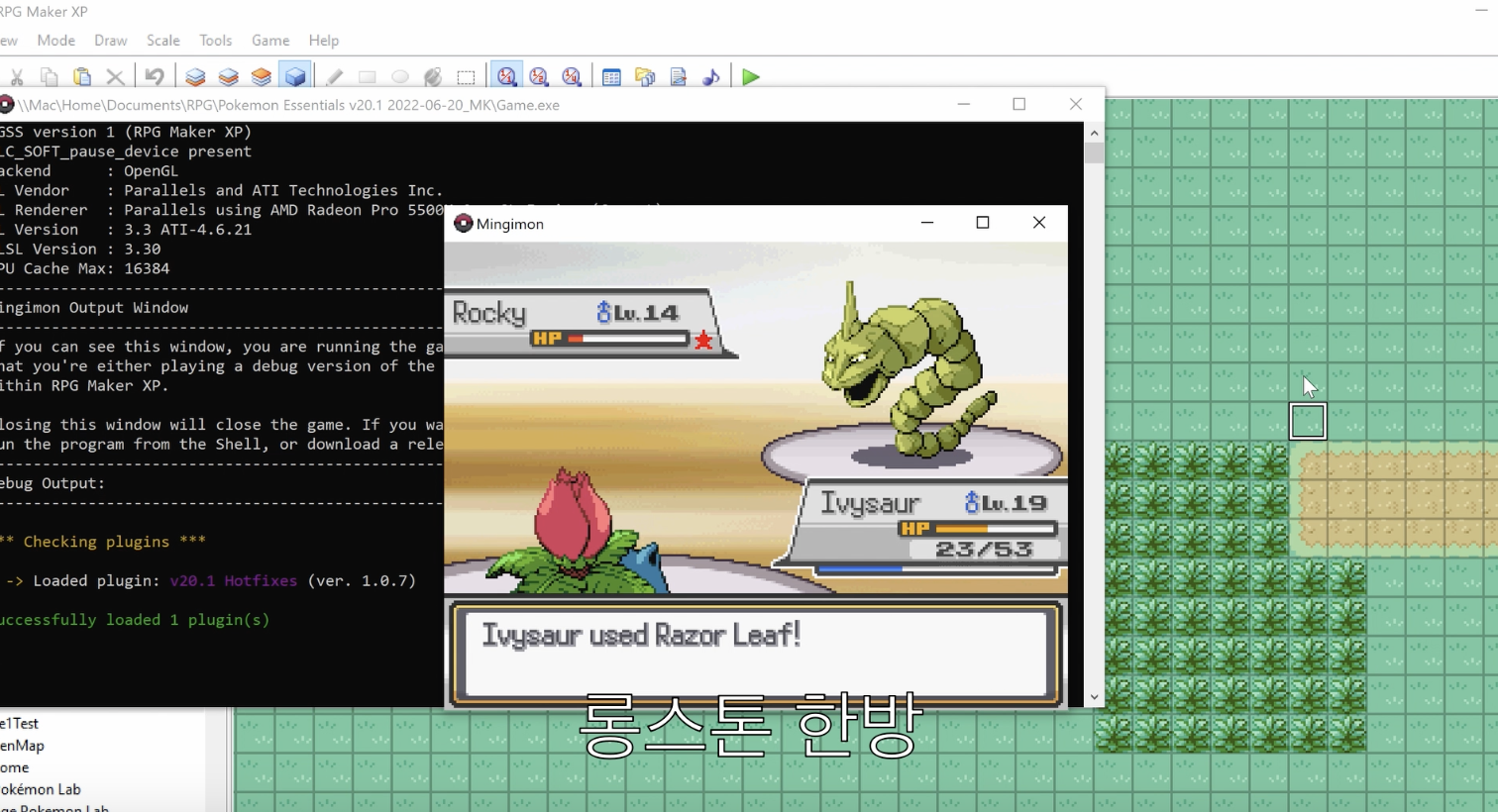The image size is (1498, 812).
Task: Choose the Flood Fill tool
Action: 433,77
